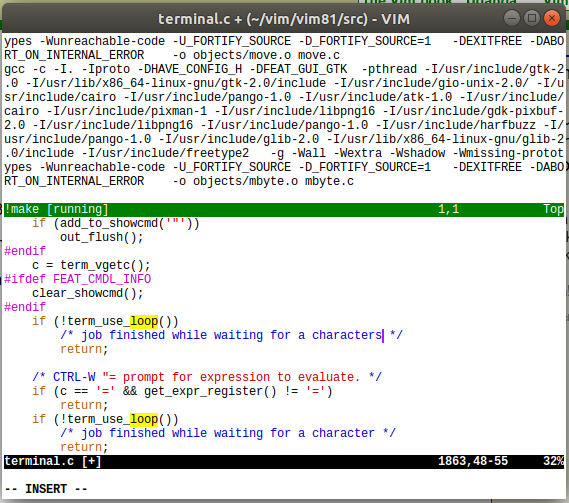
Task: Maximize the VIM window
Action: click(532, 18)
